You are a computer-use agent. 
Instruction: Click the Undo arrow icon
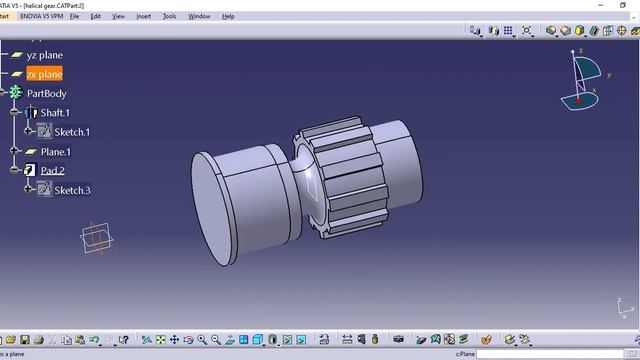click(x=94, y=340)
